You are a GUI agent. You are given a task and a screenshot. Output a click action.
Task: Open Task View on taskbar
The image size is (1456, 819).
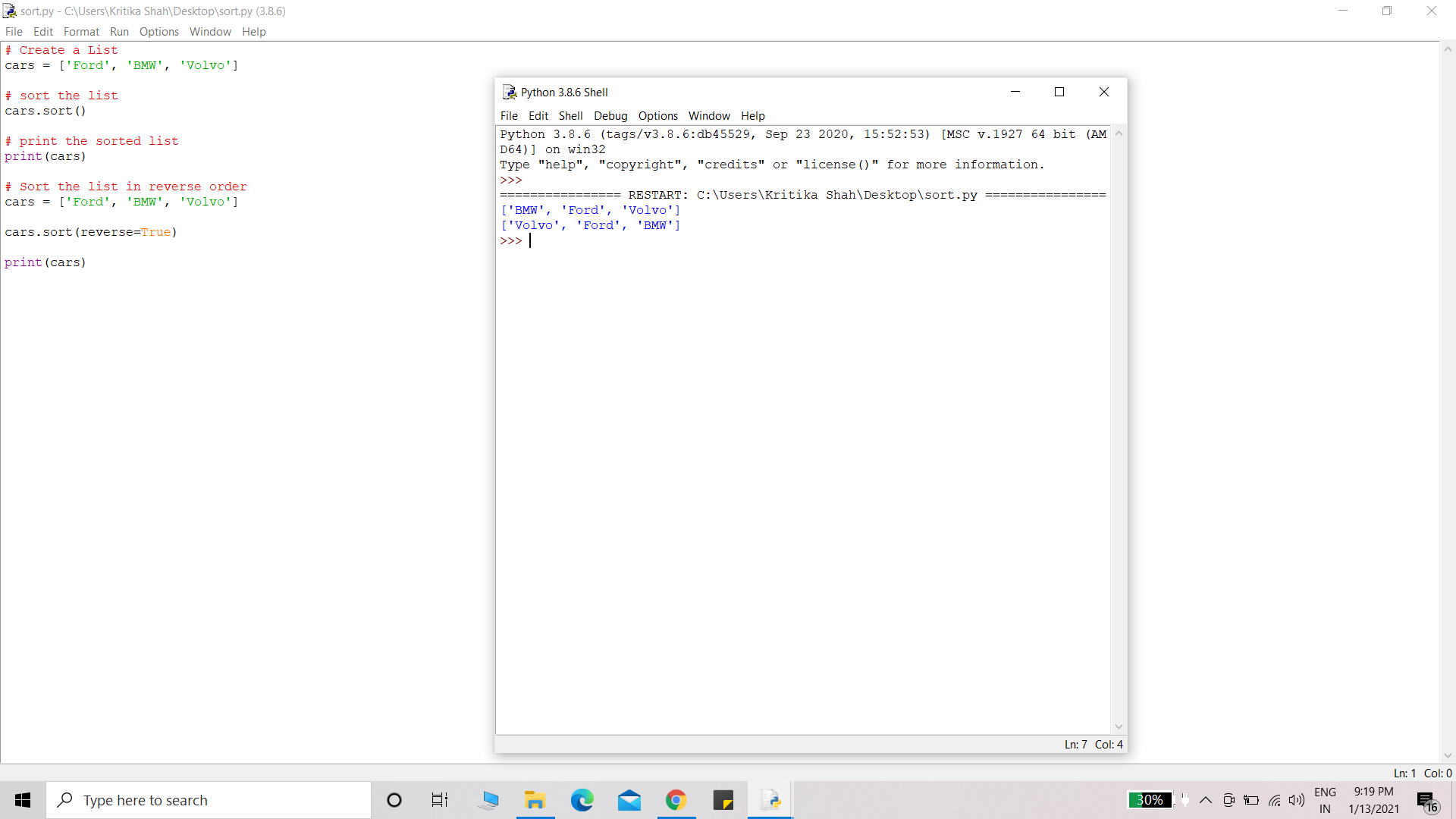click(x=440, y=800)
